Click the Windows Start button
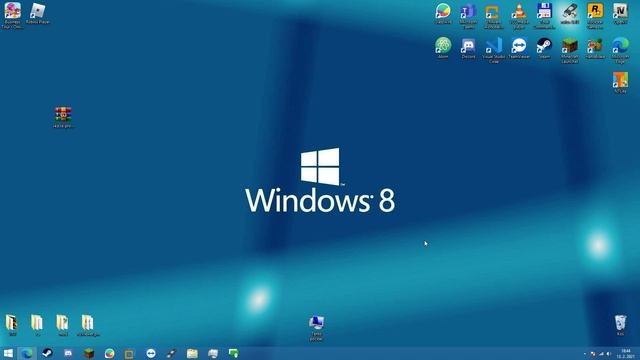640x360 pixels. [8, 353]
